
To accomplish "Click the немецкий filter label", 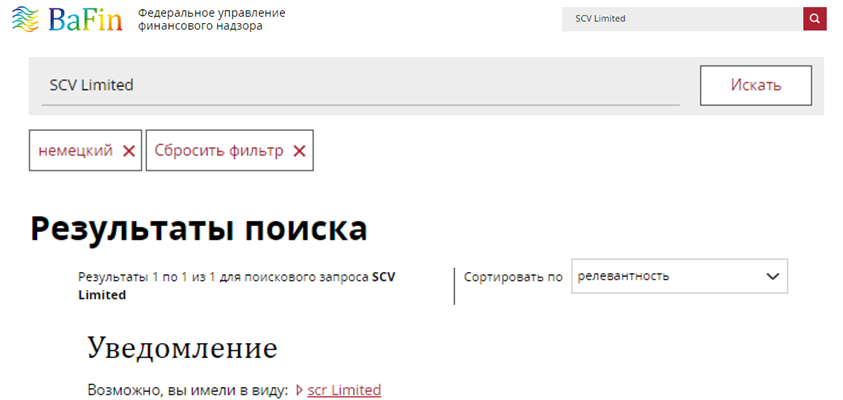I will pos(75,151).
